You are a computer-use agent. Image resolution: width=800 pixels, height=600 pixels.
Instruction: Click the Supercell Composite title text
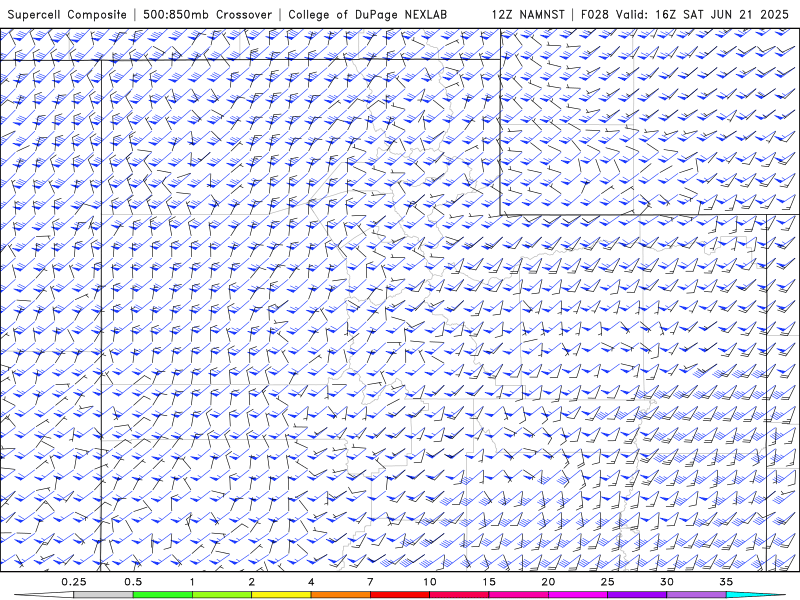point(67,14)
